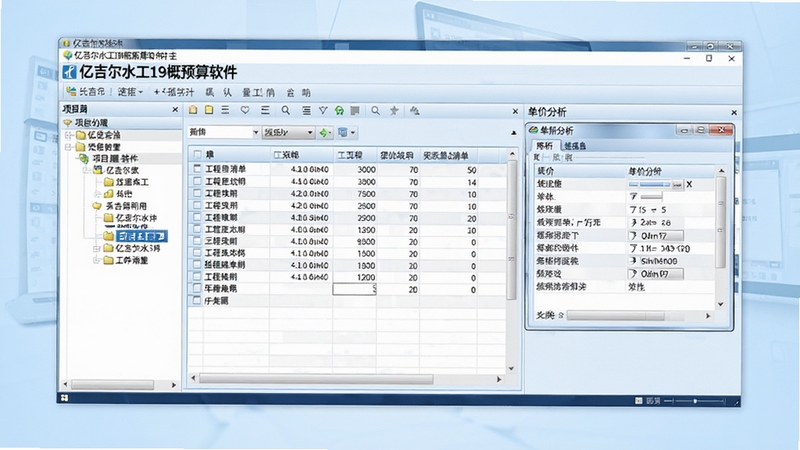
Task: Click the magnifier icon beside the star
Action: [x=376, y=110]
